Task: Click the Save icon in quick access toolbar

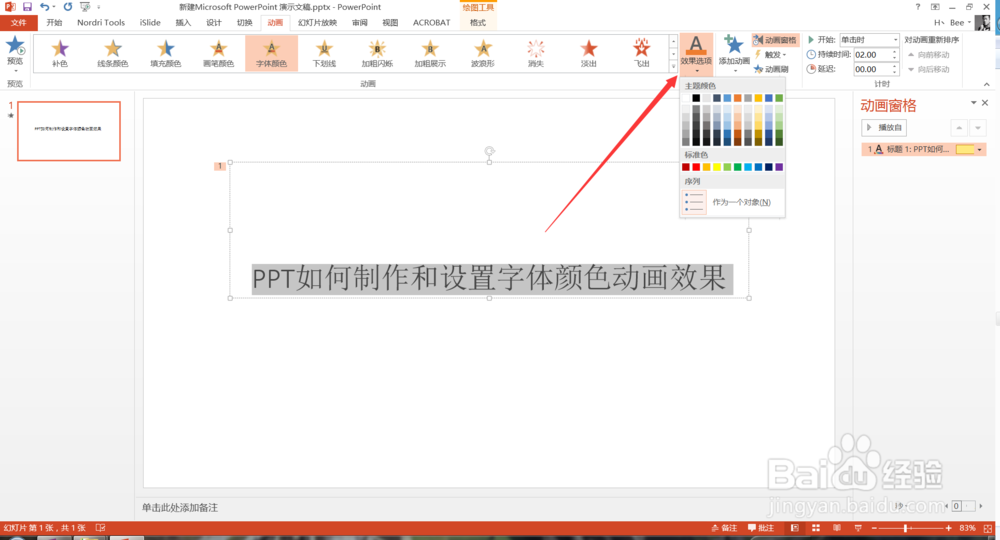Action: coord(27,6)
